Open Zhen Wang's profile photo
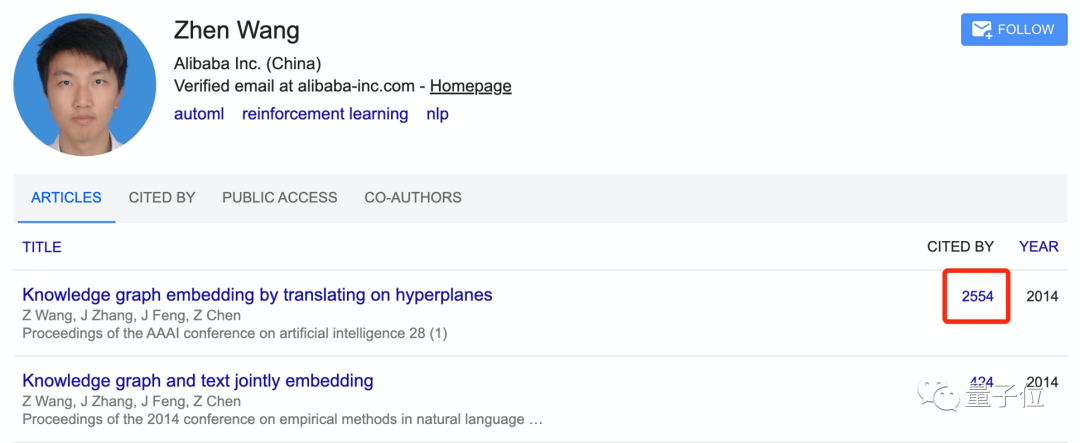The height and width of the screenshot is (443, 1080). 85,85
